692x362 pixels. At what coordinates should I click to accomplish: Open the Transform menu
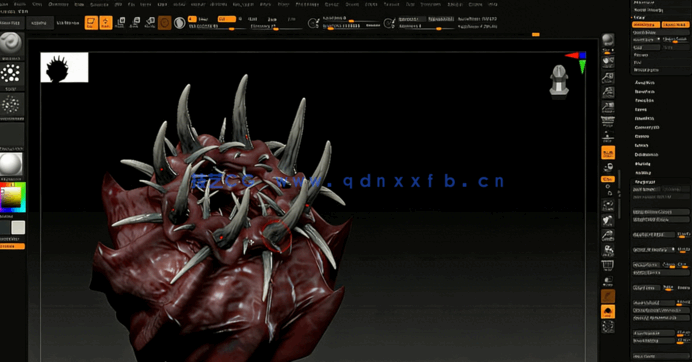coord(430,4)
